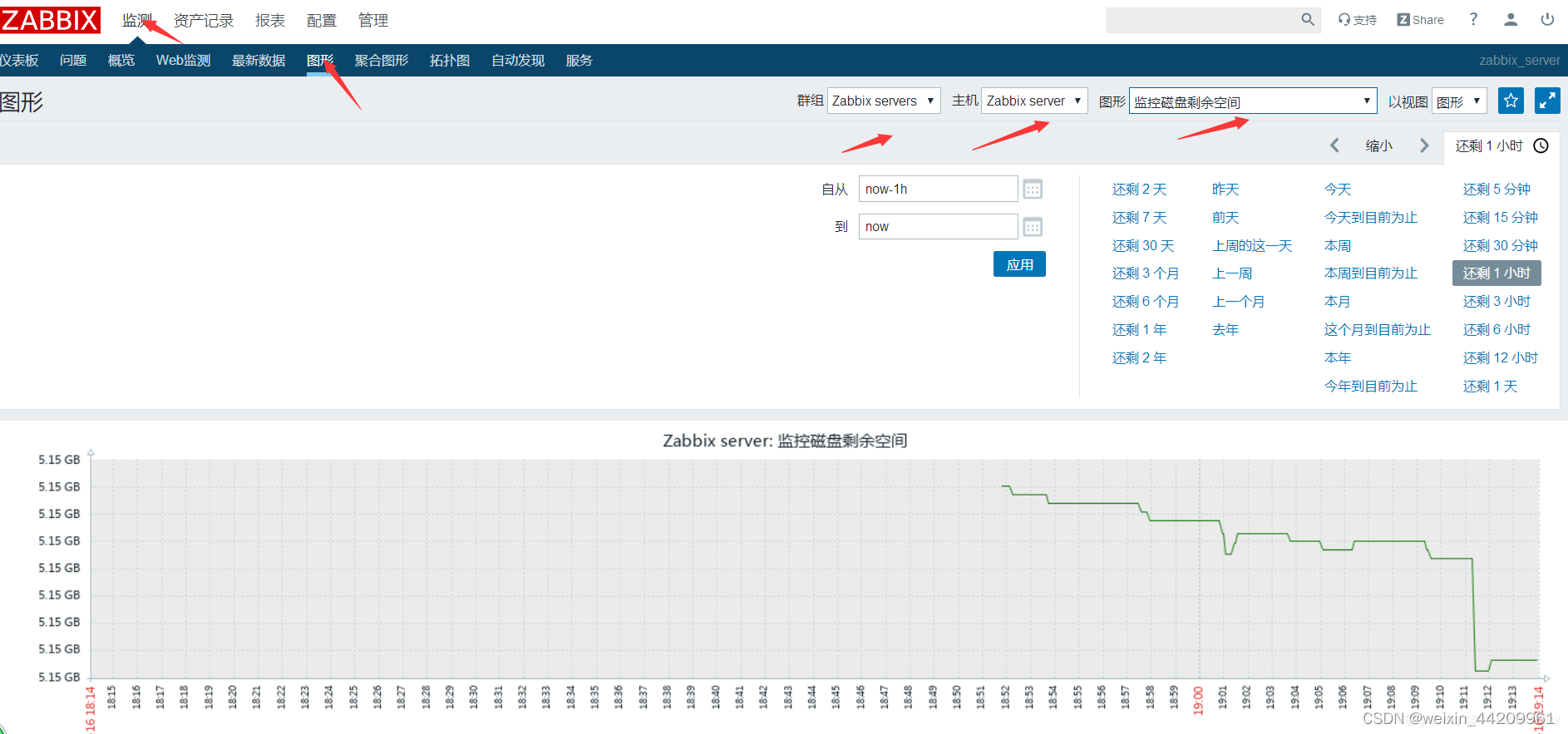Select 还剩 15 分钟 time range

pos(1501,218)
